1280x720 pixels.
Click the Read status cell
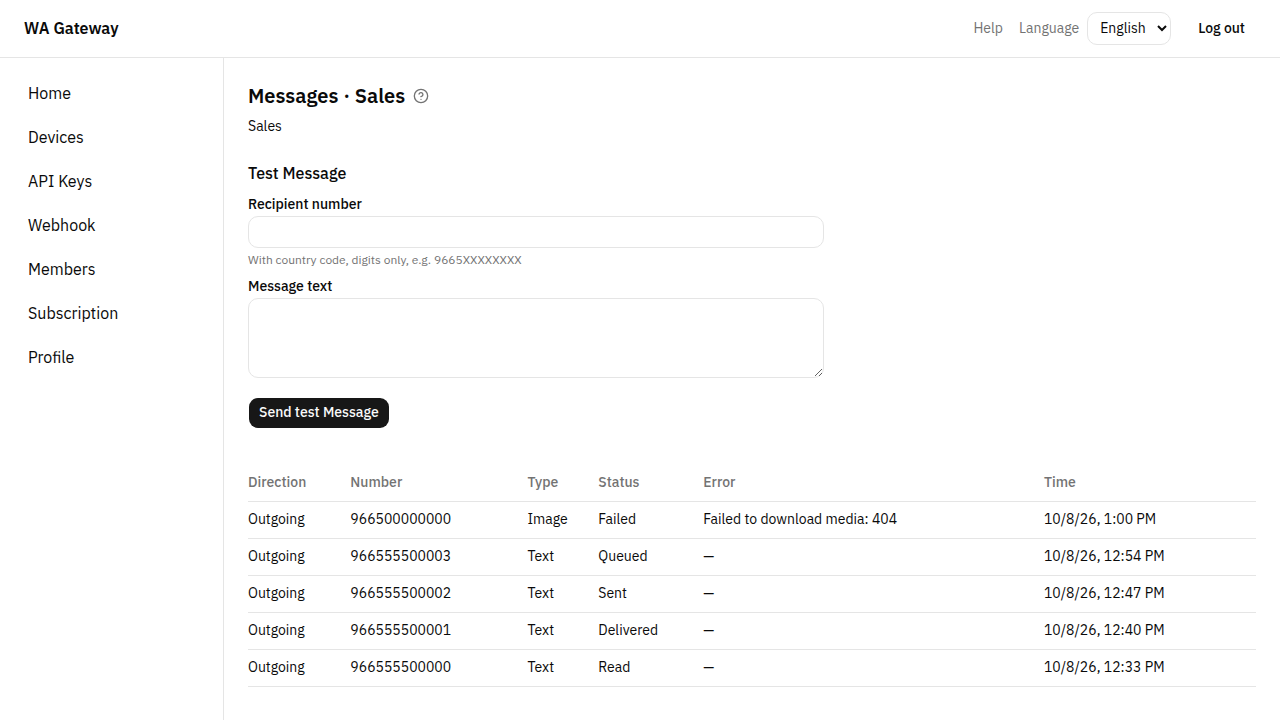[x=614, y=667]
